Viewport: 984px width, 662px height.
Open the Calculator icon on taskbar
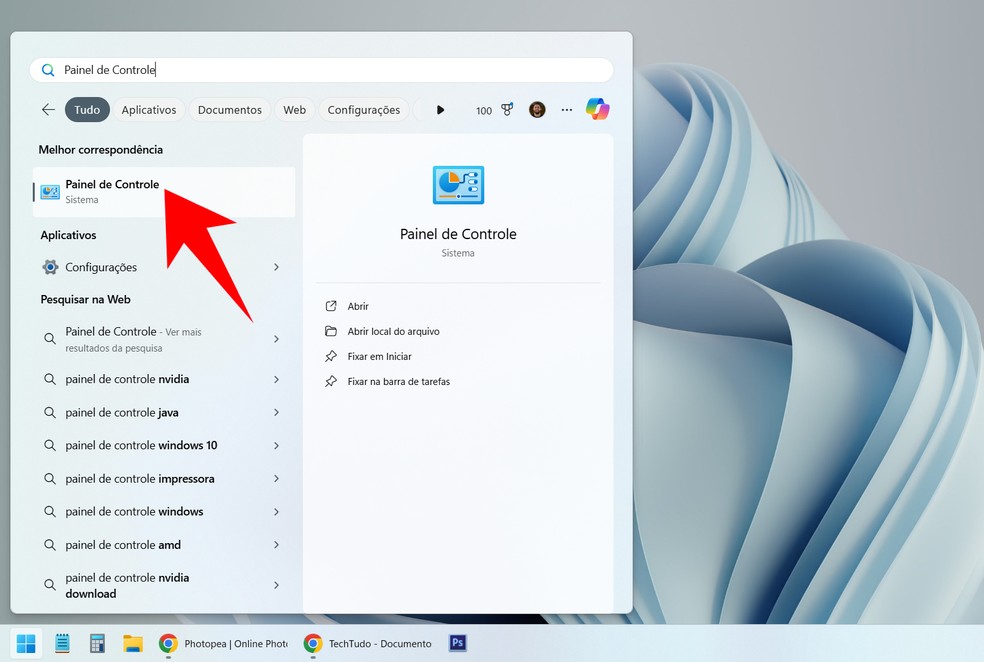tap(97, 643)
